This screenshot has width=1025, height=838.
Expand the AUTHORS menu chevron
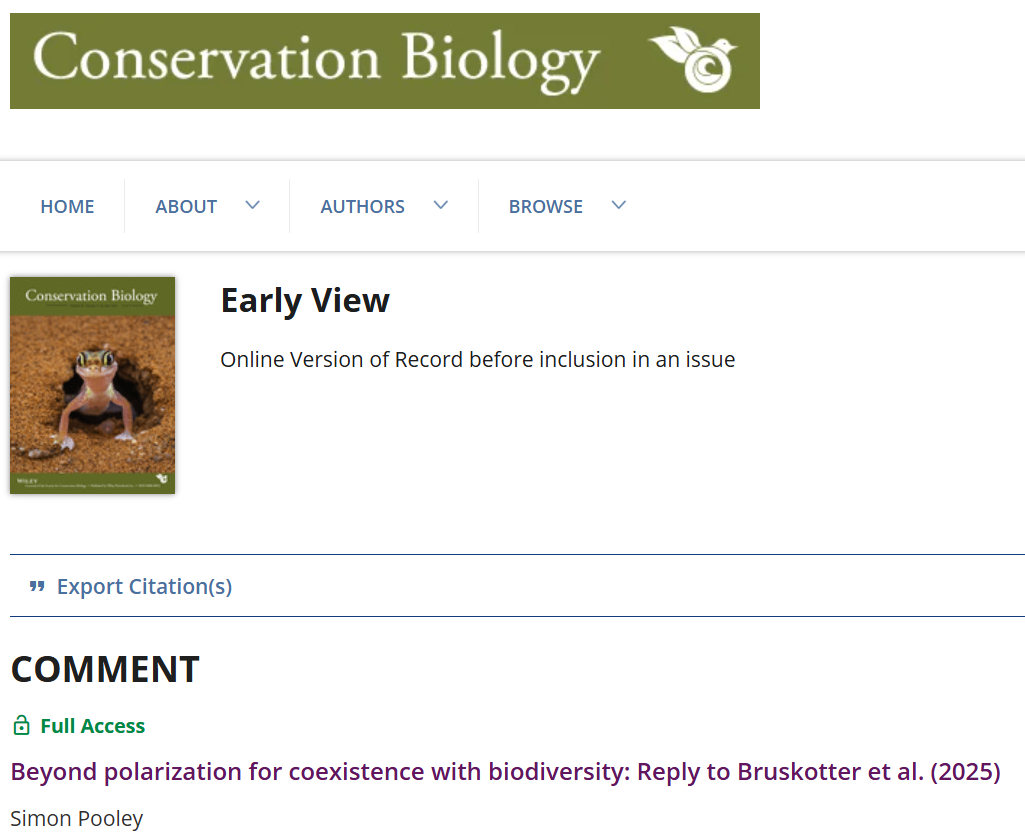440,205
